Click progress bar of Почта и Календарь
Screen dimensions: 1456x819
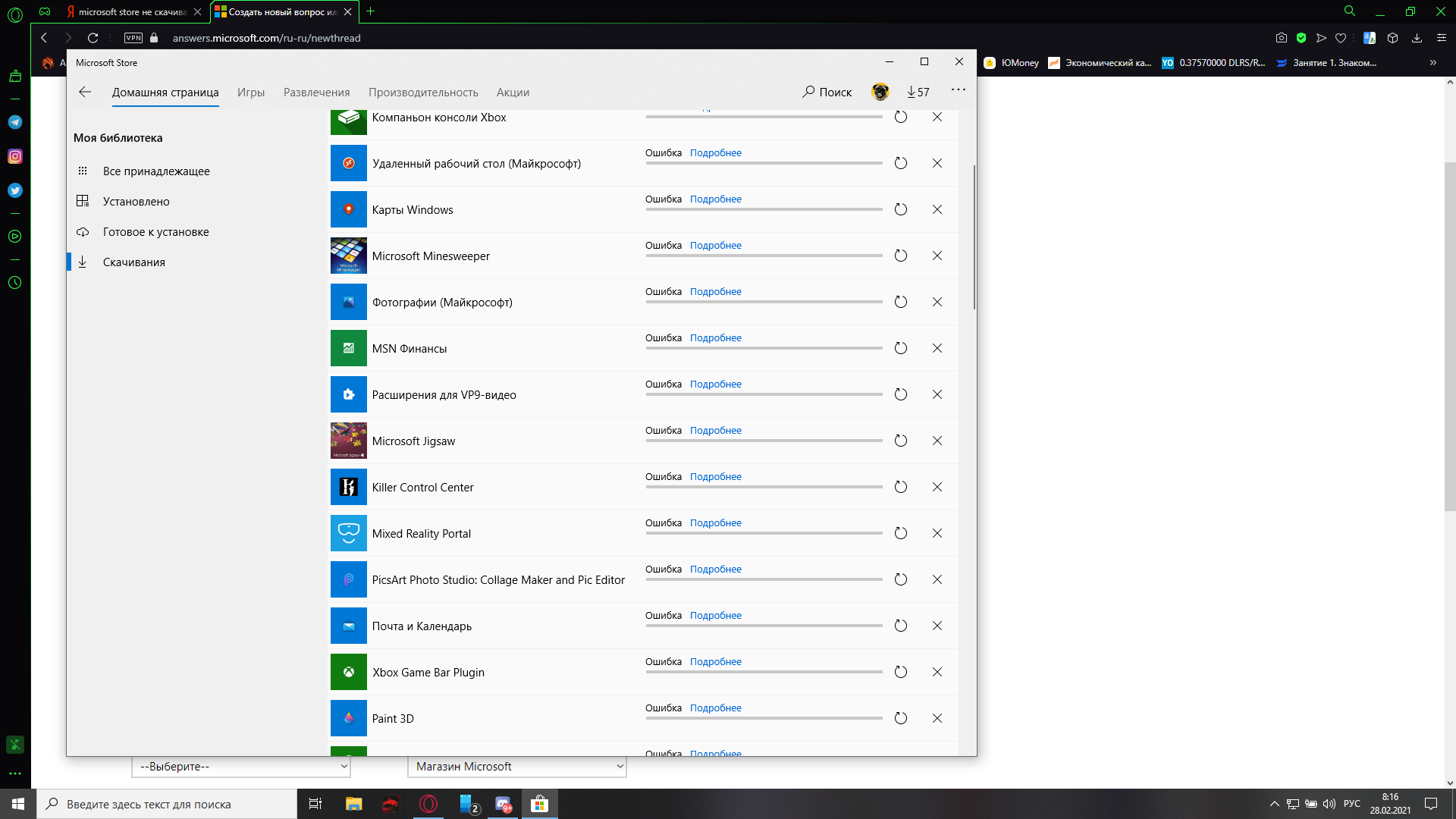point(764,626)
